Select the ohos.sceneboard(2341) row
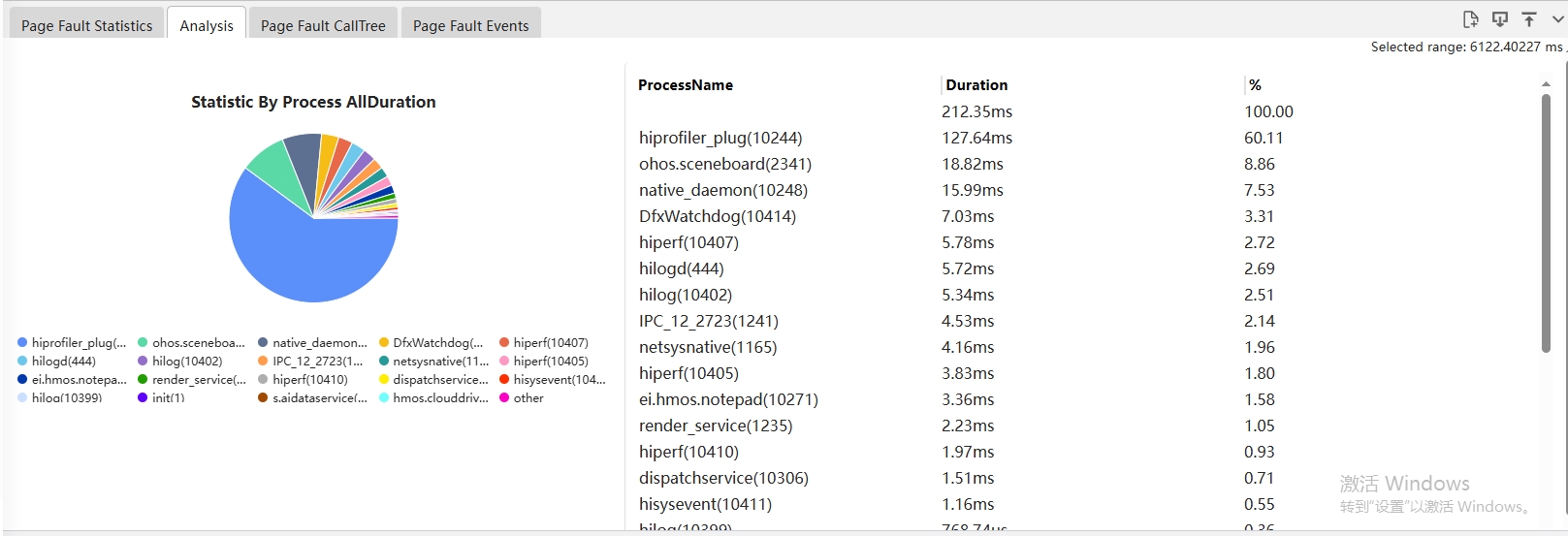This screenshot has height=536, width=1568. 725,164
